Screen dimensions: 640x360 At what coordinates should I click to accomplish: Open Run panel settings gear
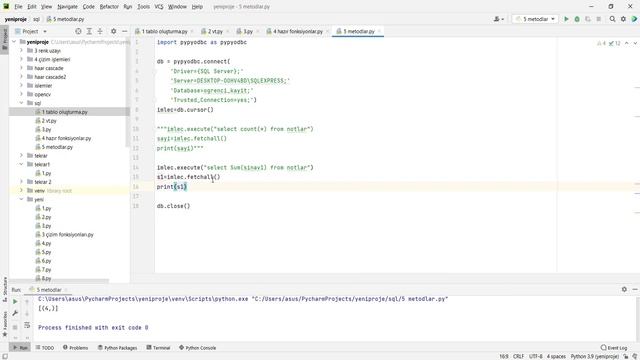pos(624,289)
